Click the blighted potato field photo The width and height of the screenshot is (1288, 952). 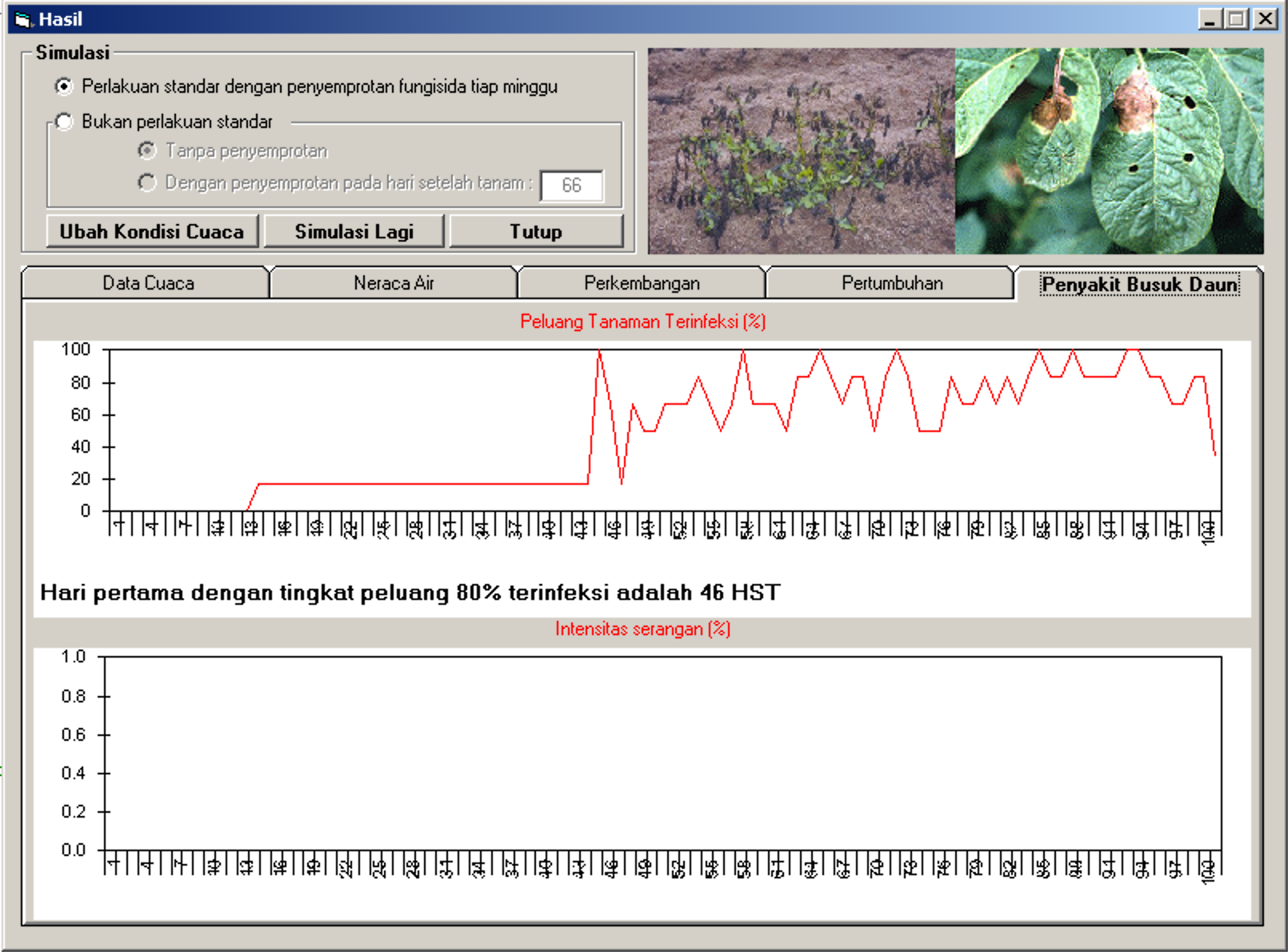(801, 151)
